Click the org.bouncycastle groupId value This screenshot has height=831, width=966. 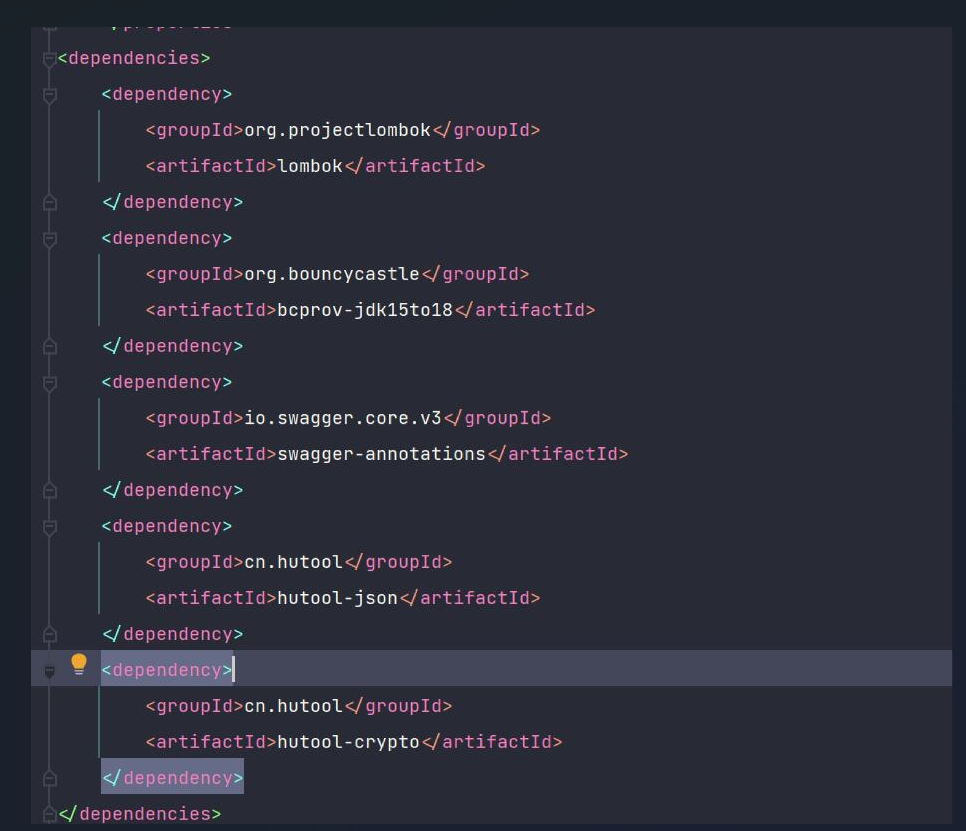[x=331, y=274]
